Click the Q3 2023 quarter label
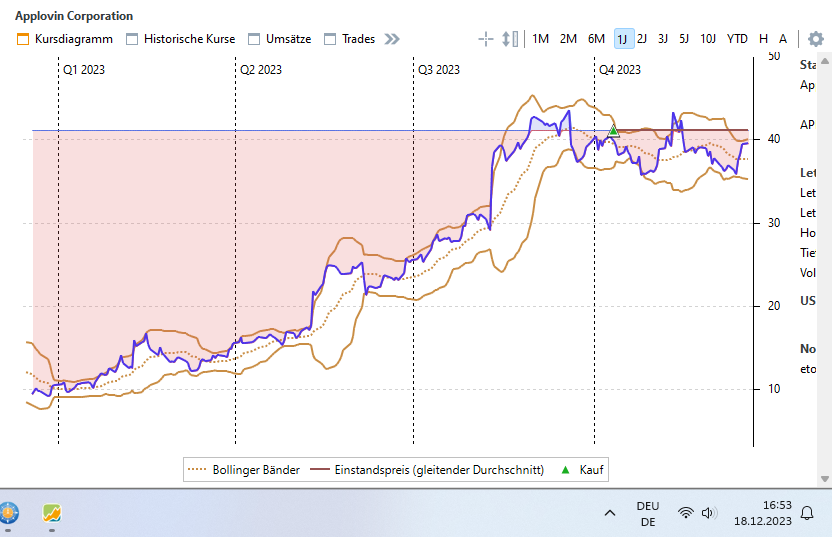The height and width of the screenshot is (537, 832). click(x=439, y=70)
